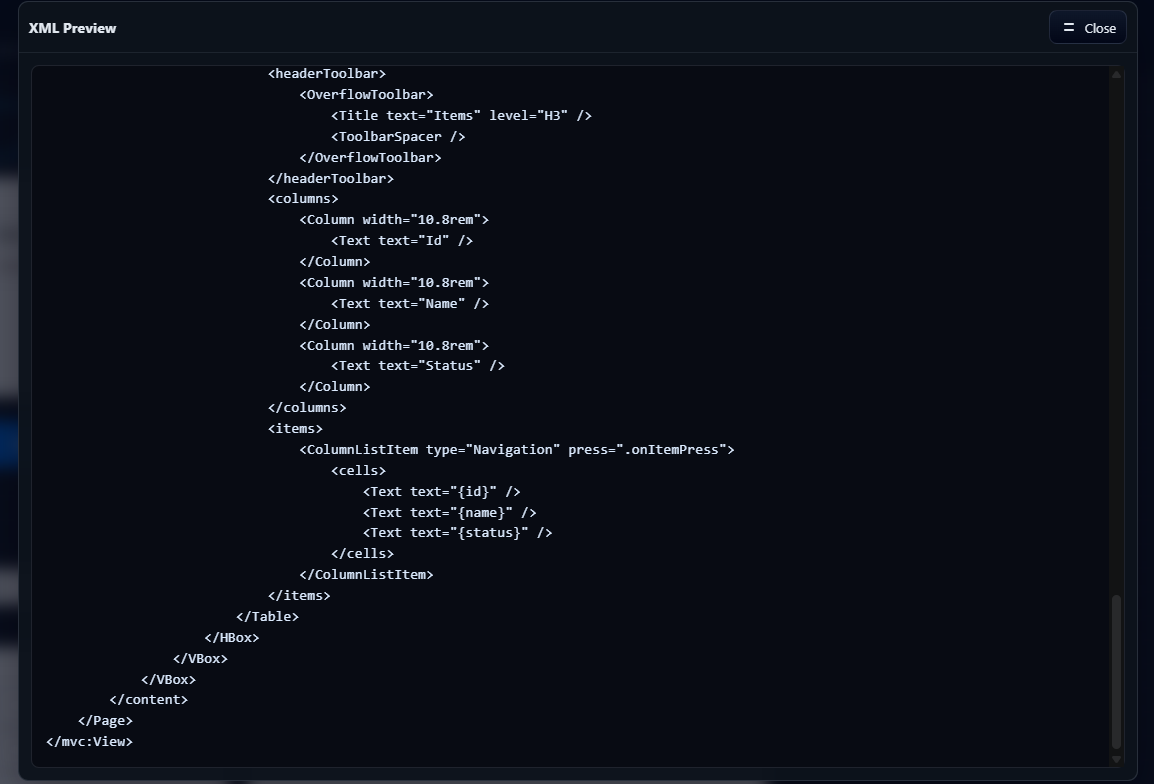
Task: Click the closing HBox tag
Action: (232, 637)
